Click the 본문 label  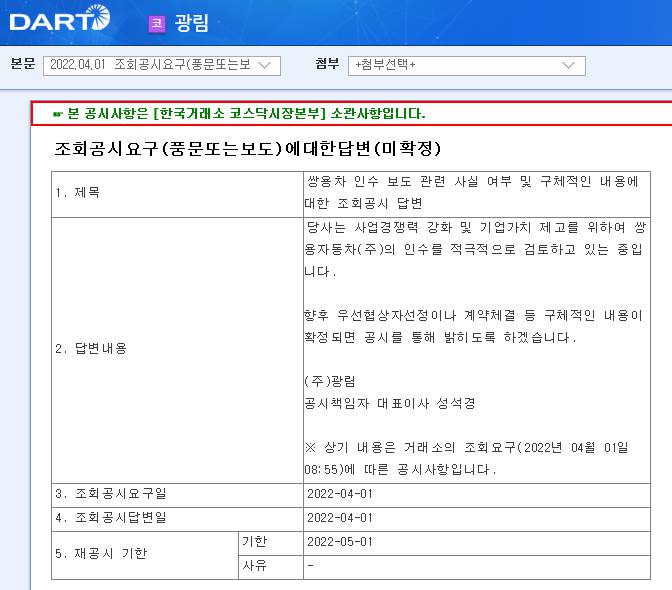(x=23, y=64)
